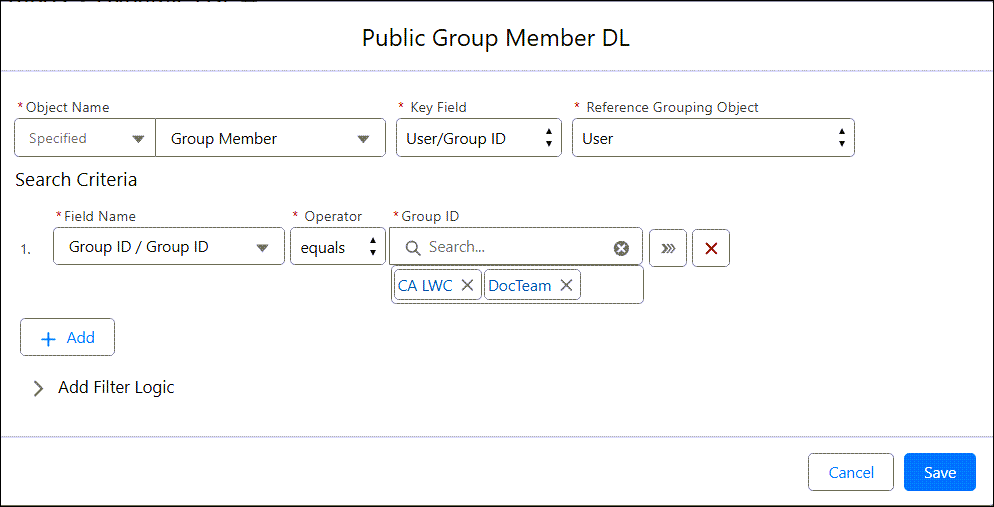Click the DocTeam group link
Screen dimensions: 994x507
[x=520, y=286]
